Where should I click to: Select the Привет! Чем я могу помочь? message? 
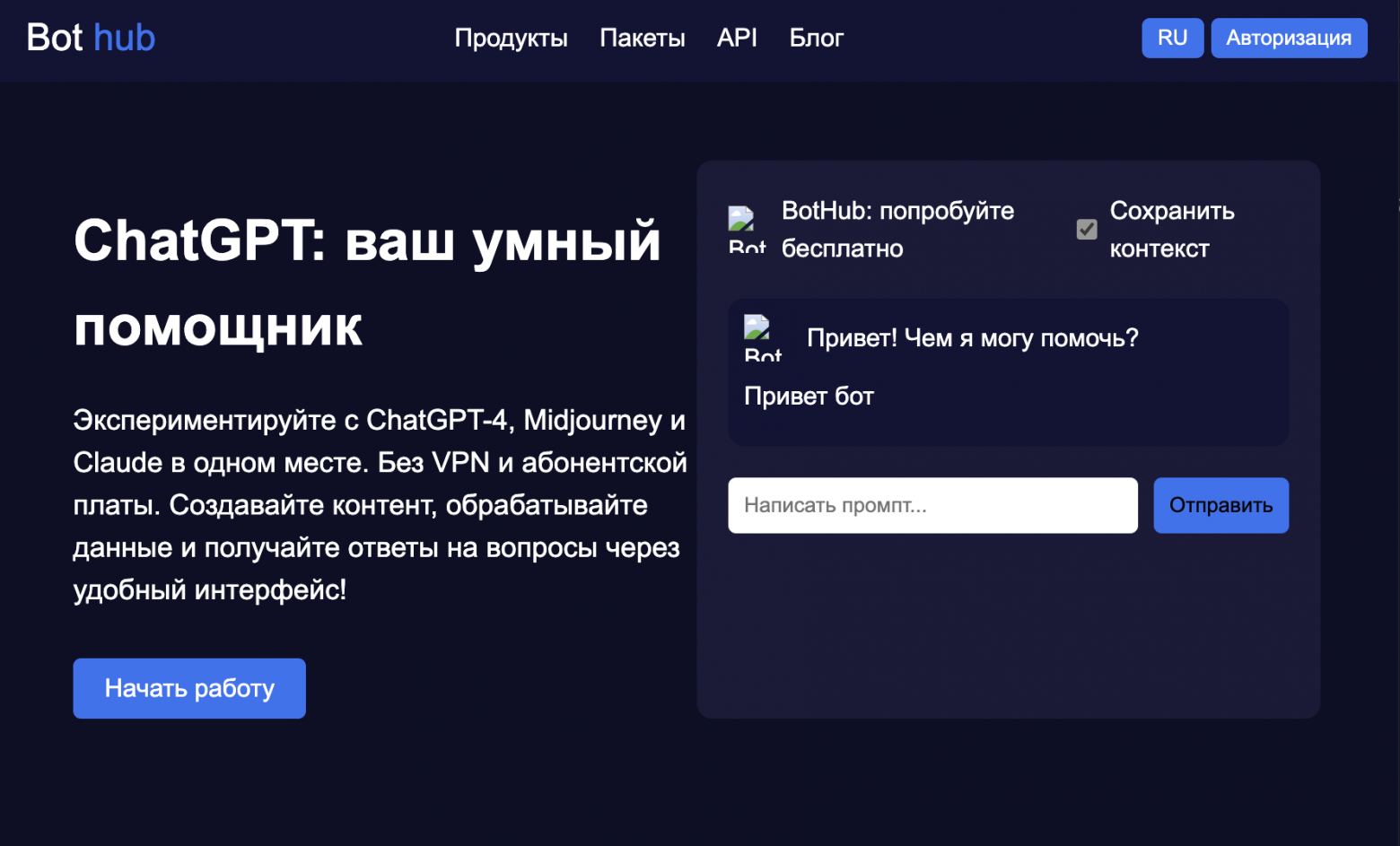973,338
